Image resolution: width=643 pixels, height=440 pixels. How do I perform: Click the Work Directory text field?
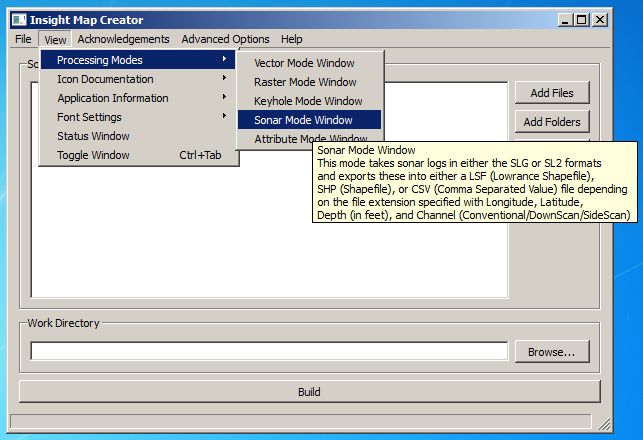(268, 352)
